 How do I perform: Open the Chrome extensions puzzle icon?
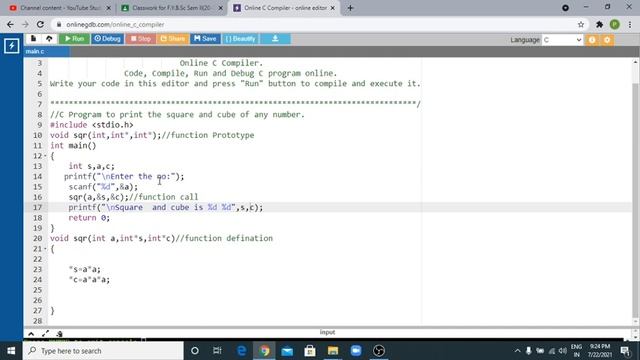[600, 24]
